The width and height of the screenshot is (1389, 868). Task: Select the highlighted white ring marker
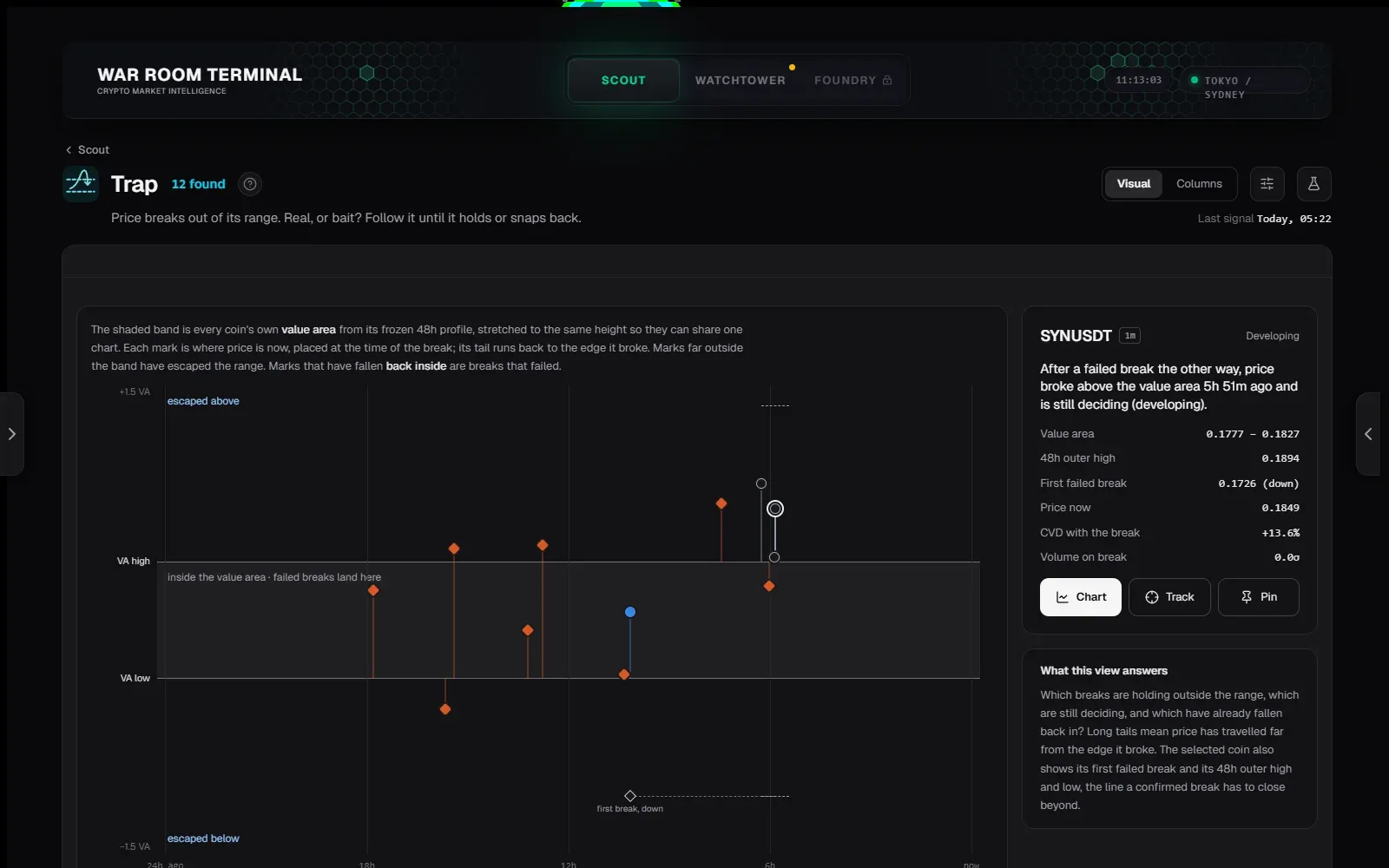coord(775,509)
